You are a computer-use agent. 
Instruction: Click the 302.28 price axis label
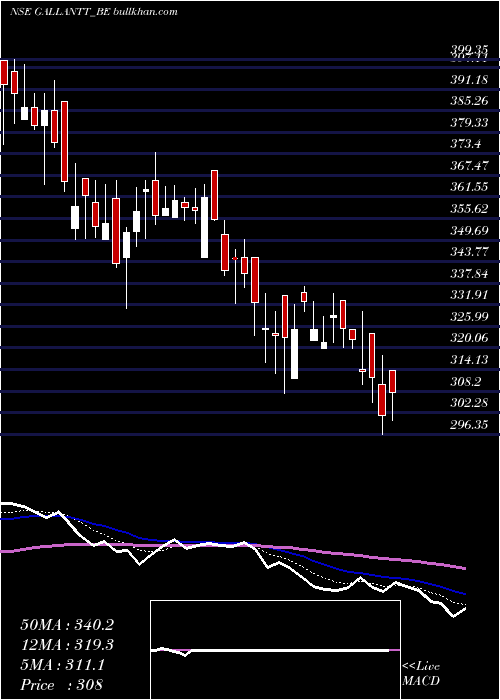(469, 403)
